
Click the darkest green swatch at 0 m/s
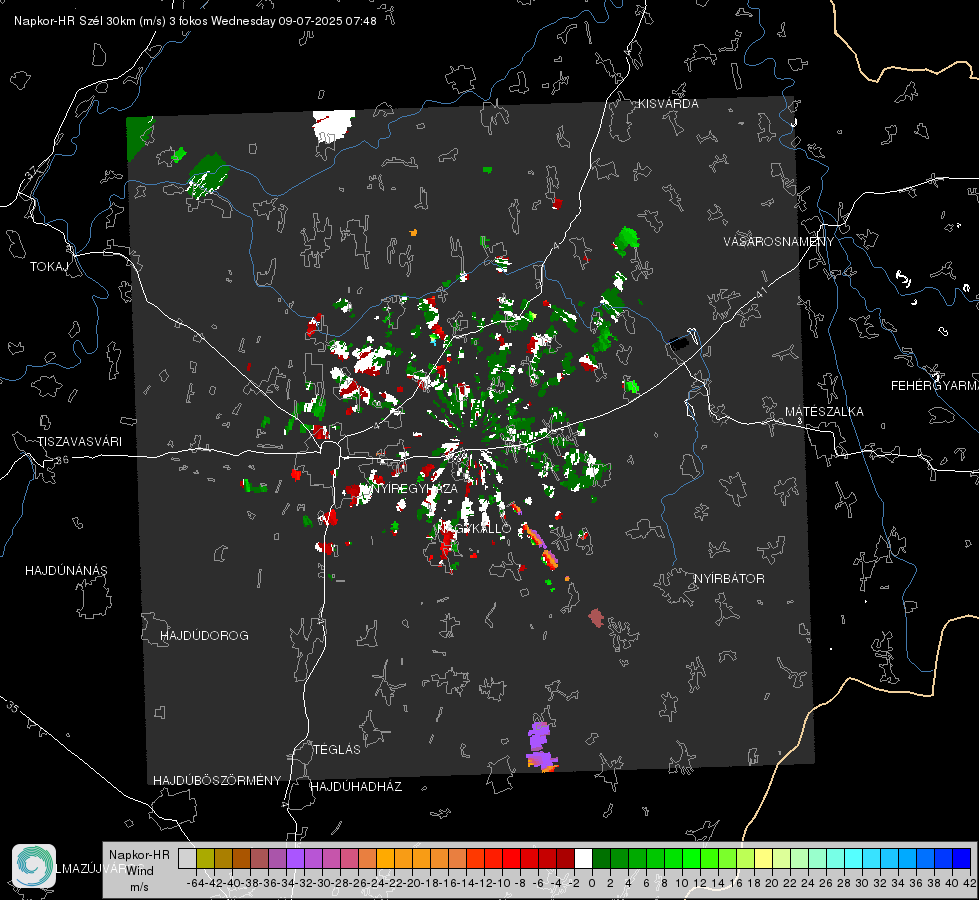pyautogui.click(x=601, y=858)
